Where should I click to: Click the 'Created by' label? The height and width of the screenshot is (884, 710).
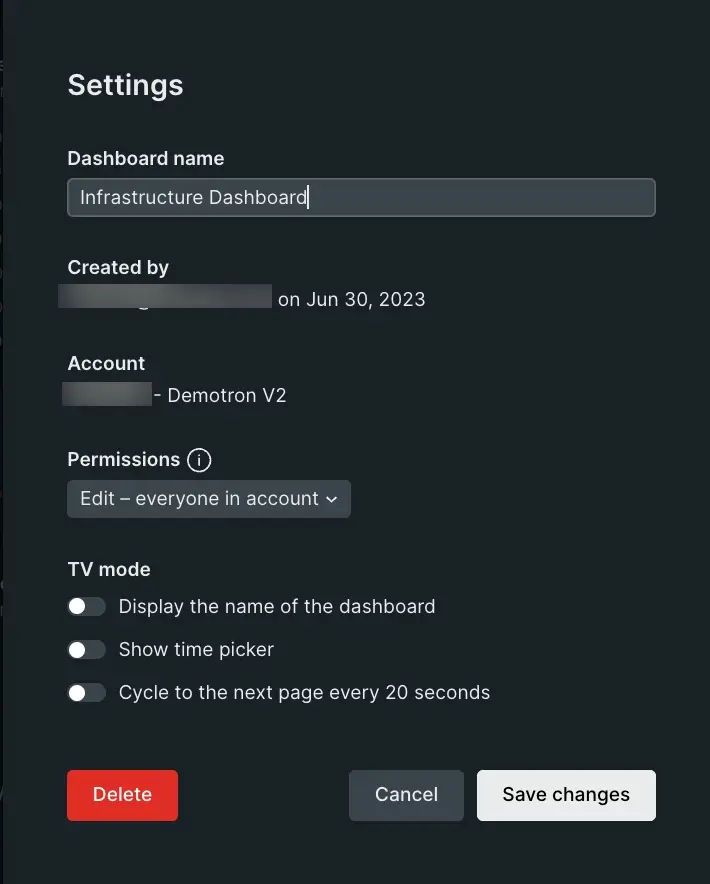pos(118,267)
